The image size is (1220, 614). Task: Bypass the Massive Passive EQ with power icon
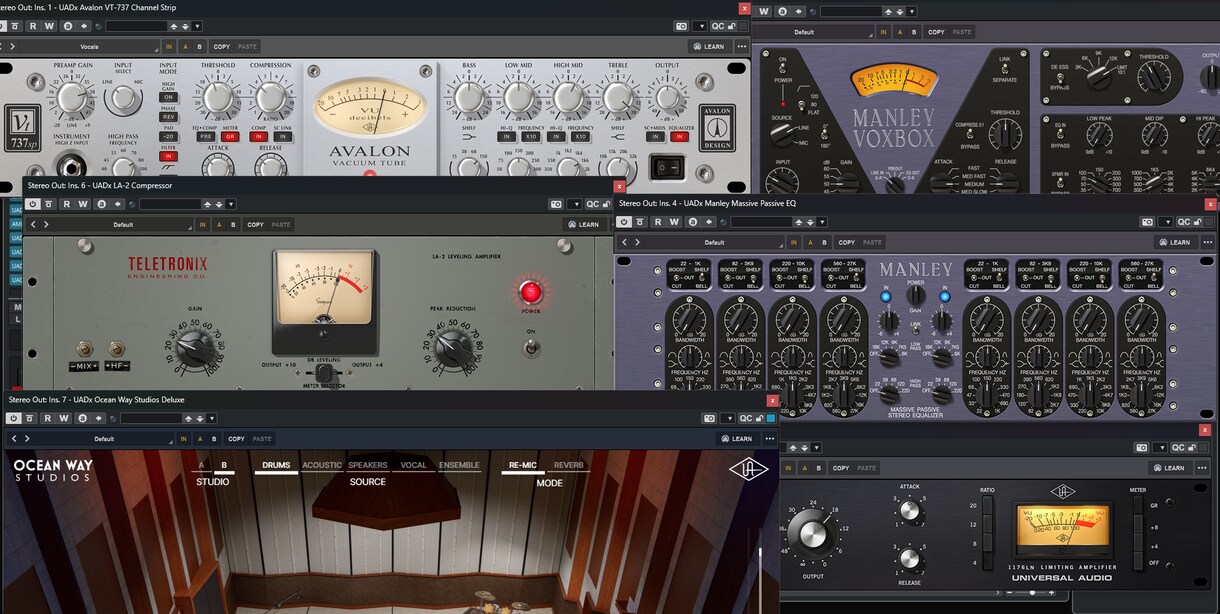pyautogui.click(x=625, y=222)
